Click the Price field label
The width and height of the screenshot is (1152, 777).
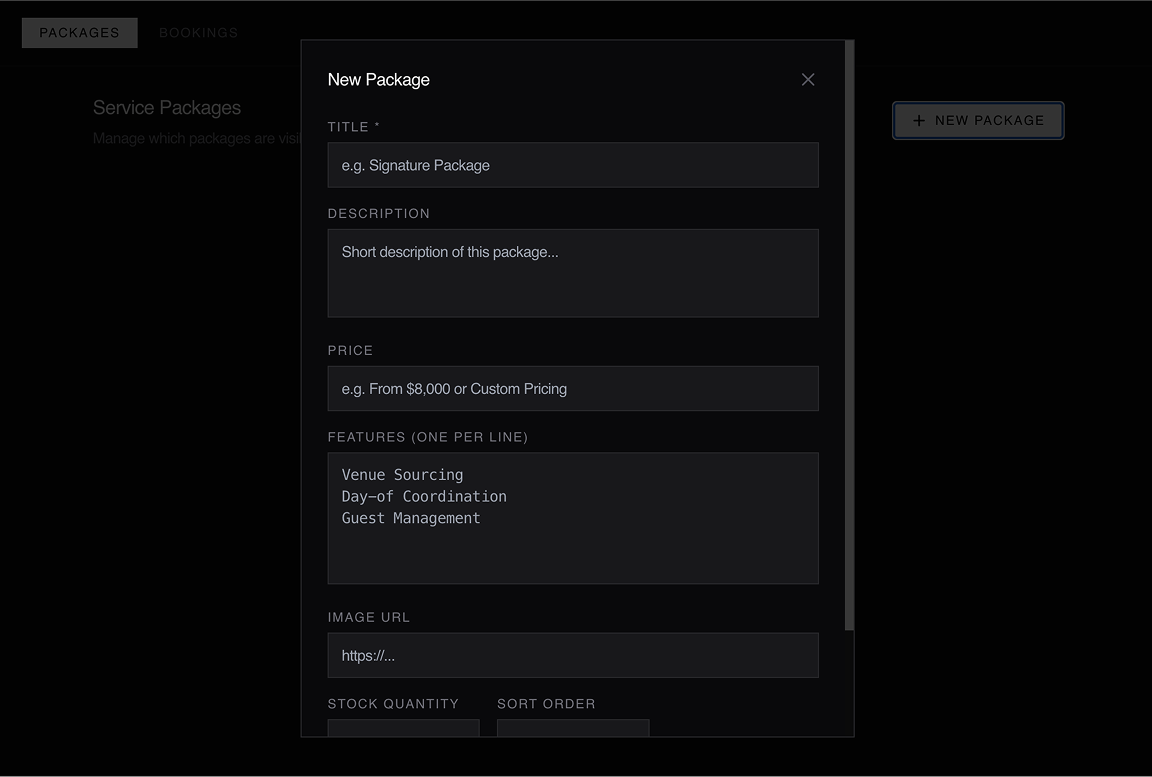[x=350, y=351]
